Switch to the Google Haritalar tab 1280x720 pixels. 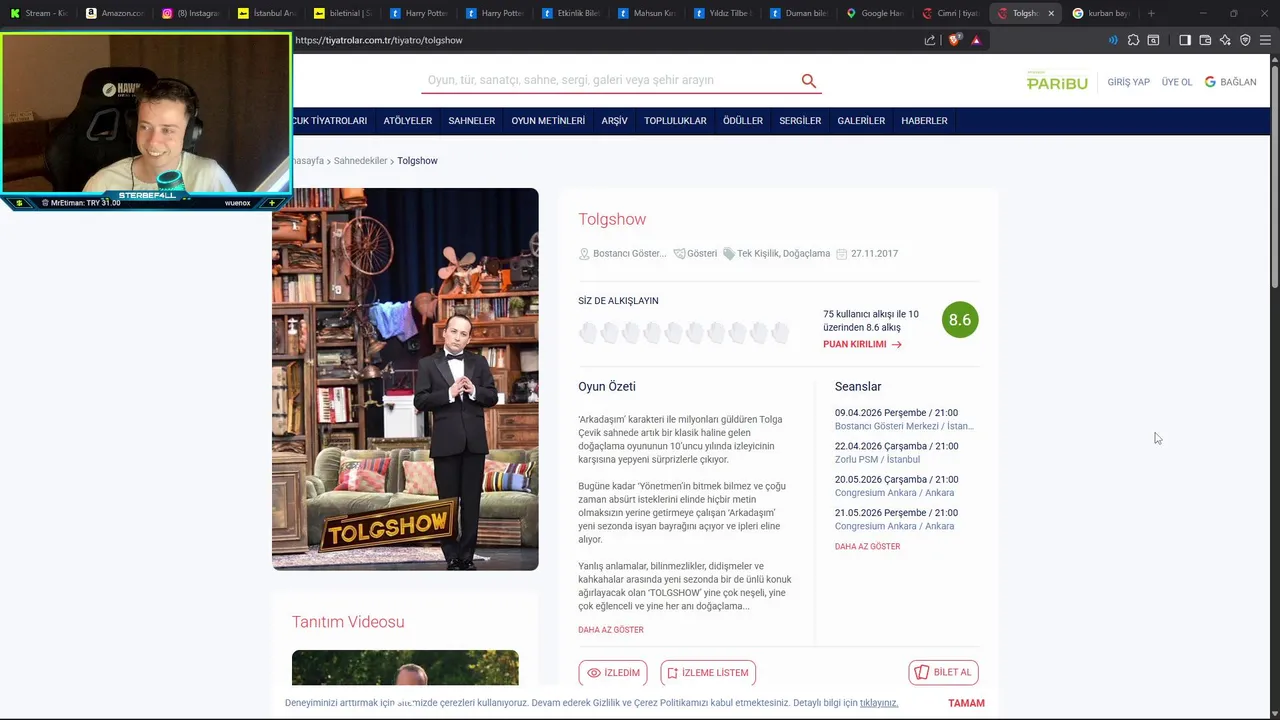tap(875, 13)
